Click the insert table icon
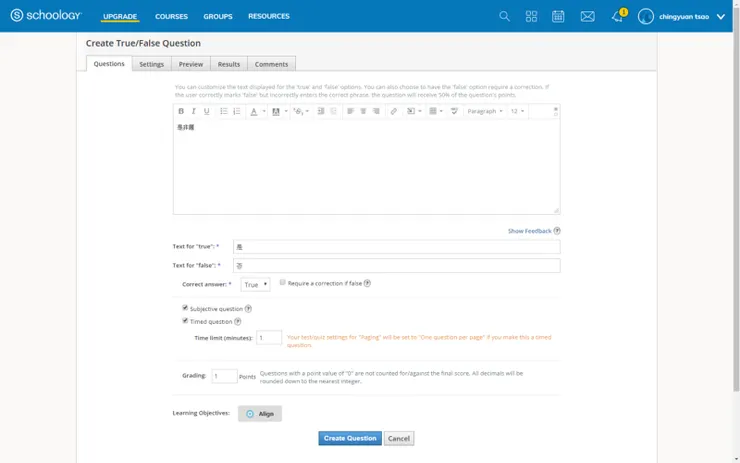This screenshot has height=463, width=740. 433,111
